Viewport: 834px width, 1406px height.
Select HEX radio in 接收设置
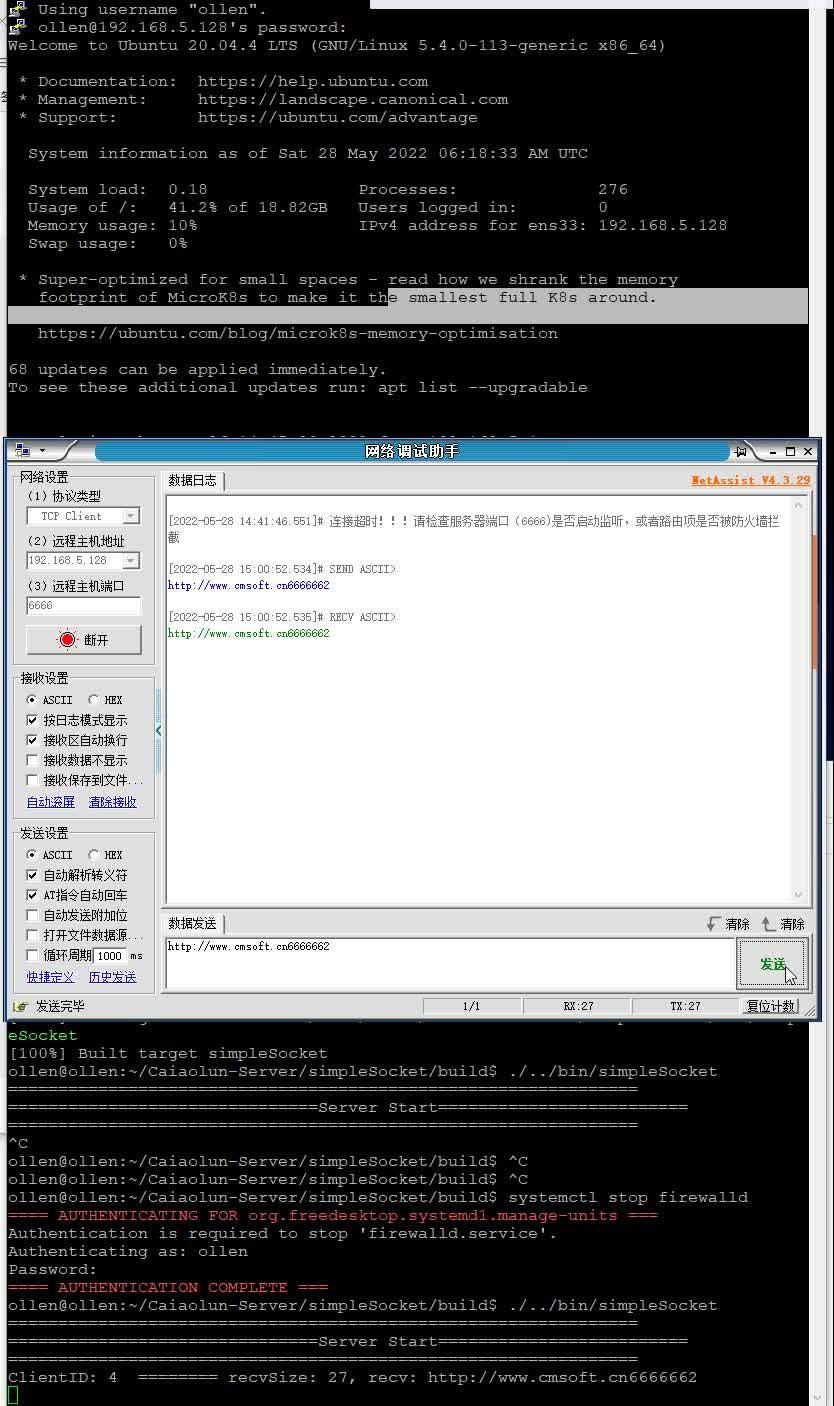(x=94, y=700)
